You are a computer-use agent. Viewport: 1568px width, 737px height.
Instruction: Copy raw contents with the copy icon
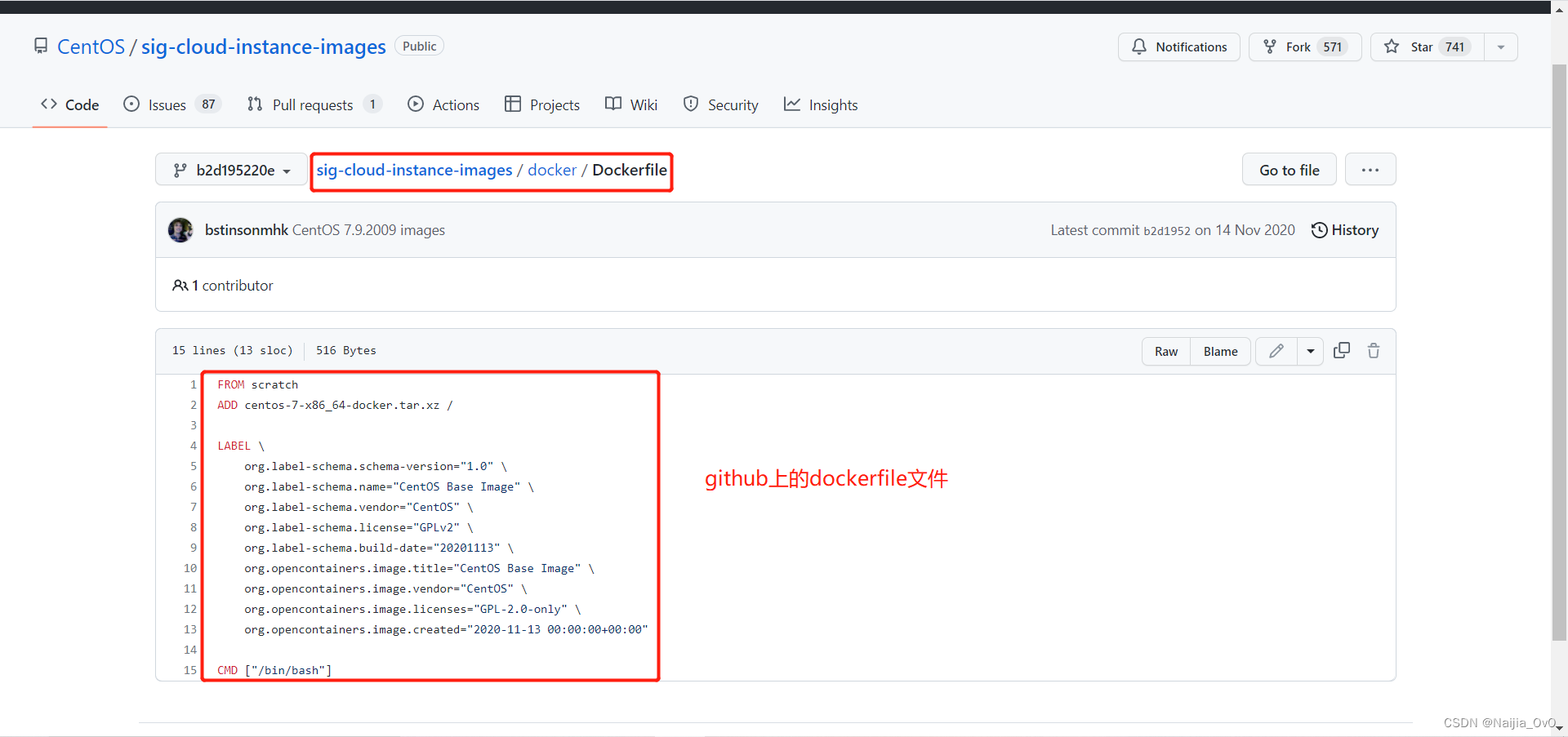(1342, 350)
